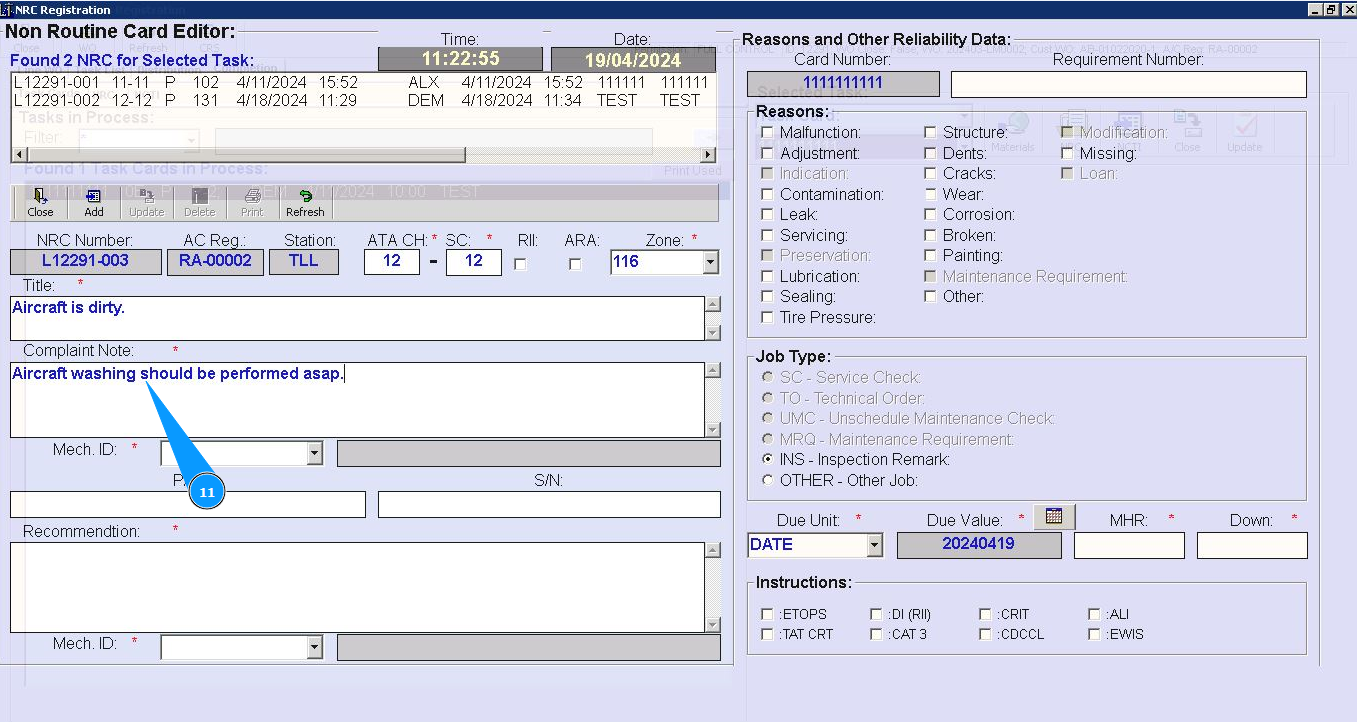
Task: Click the Print toolbar icon
Action: click(x=252, y=202)
